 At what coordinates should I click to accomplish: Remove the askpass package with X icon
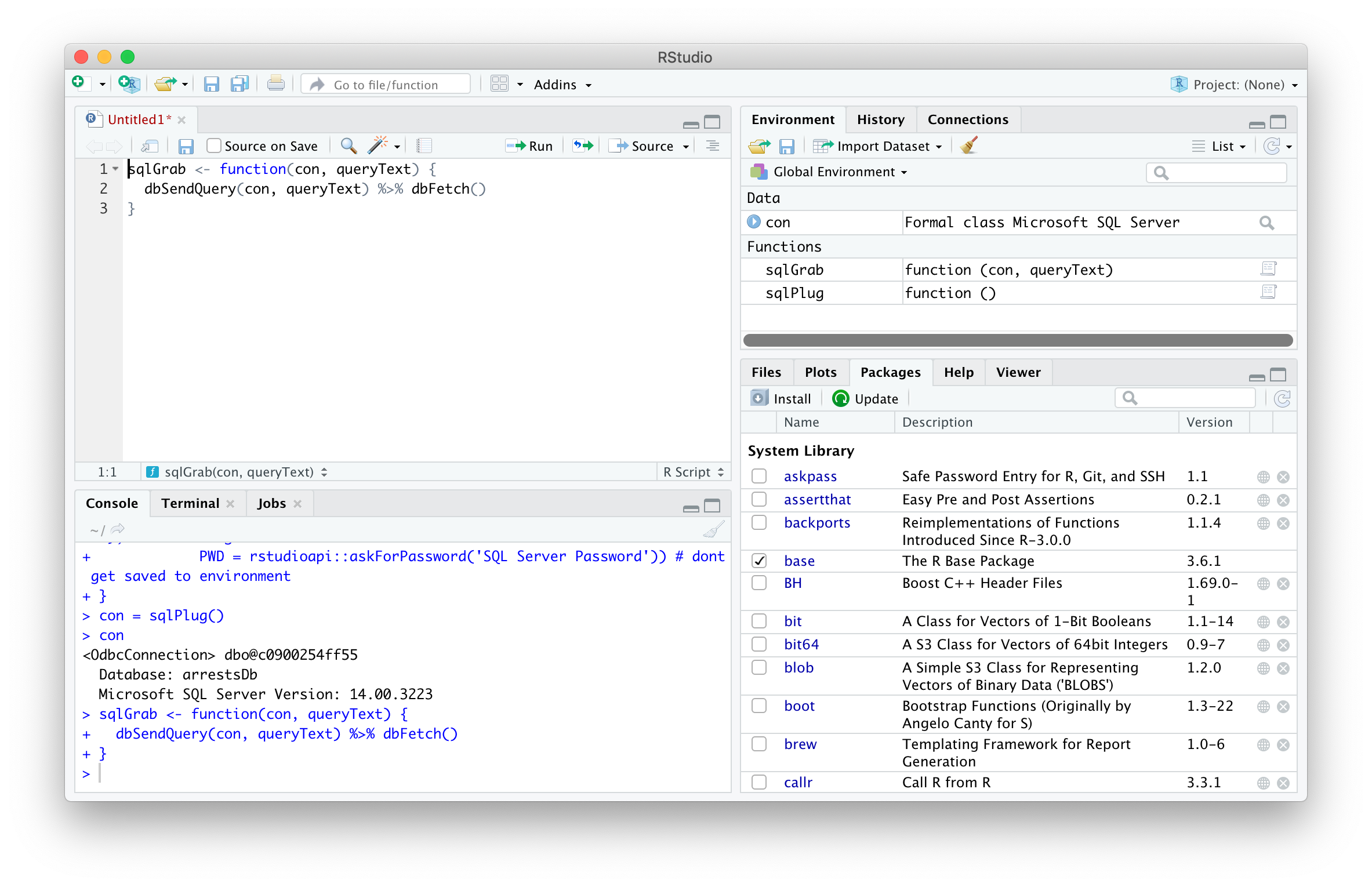pos(1283,477)
